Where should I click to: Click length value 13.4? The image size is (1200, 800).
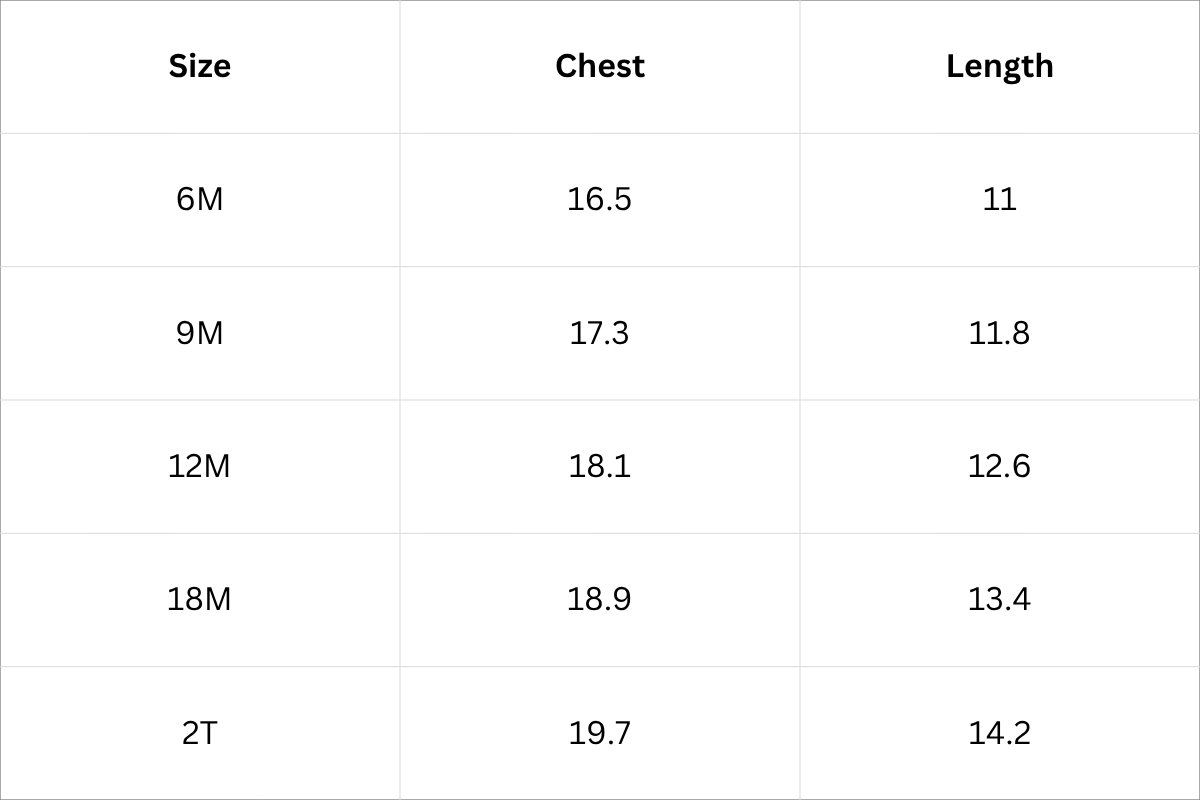(x=1000, y=599)
